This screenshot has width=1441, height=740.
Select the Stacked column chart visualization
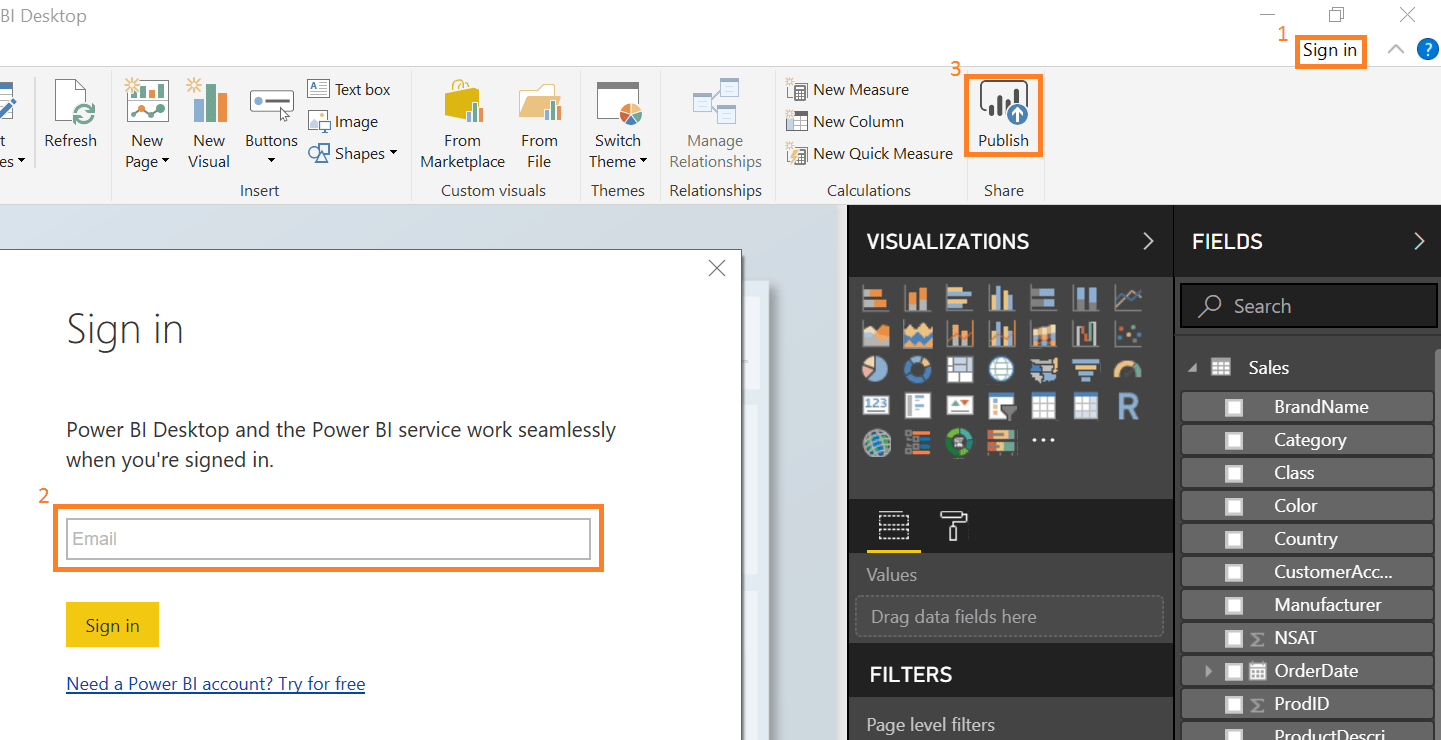click(917, 298)
